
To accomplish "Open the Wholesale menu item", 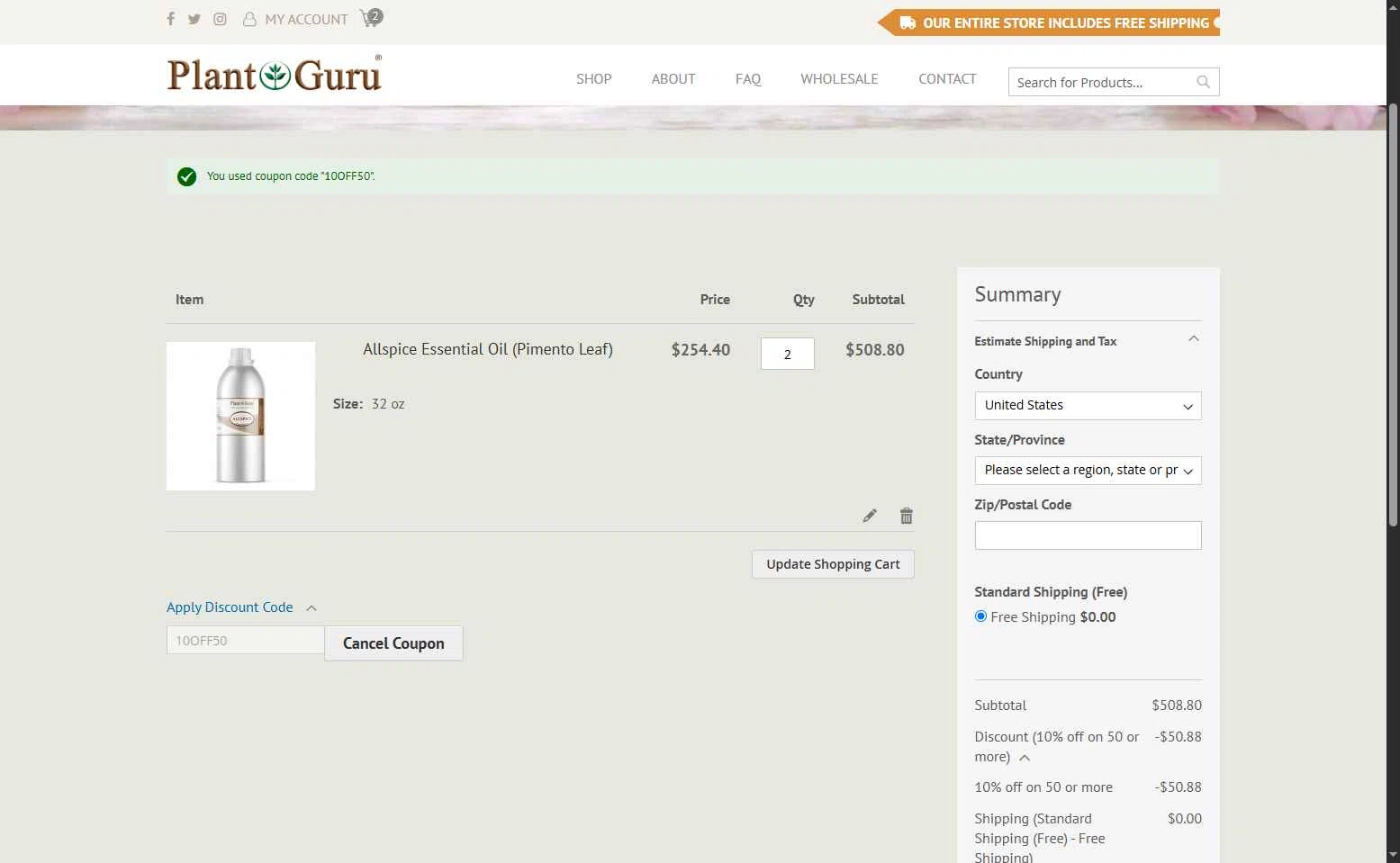I will (839, 79).
